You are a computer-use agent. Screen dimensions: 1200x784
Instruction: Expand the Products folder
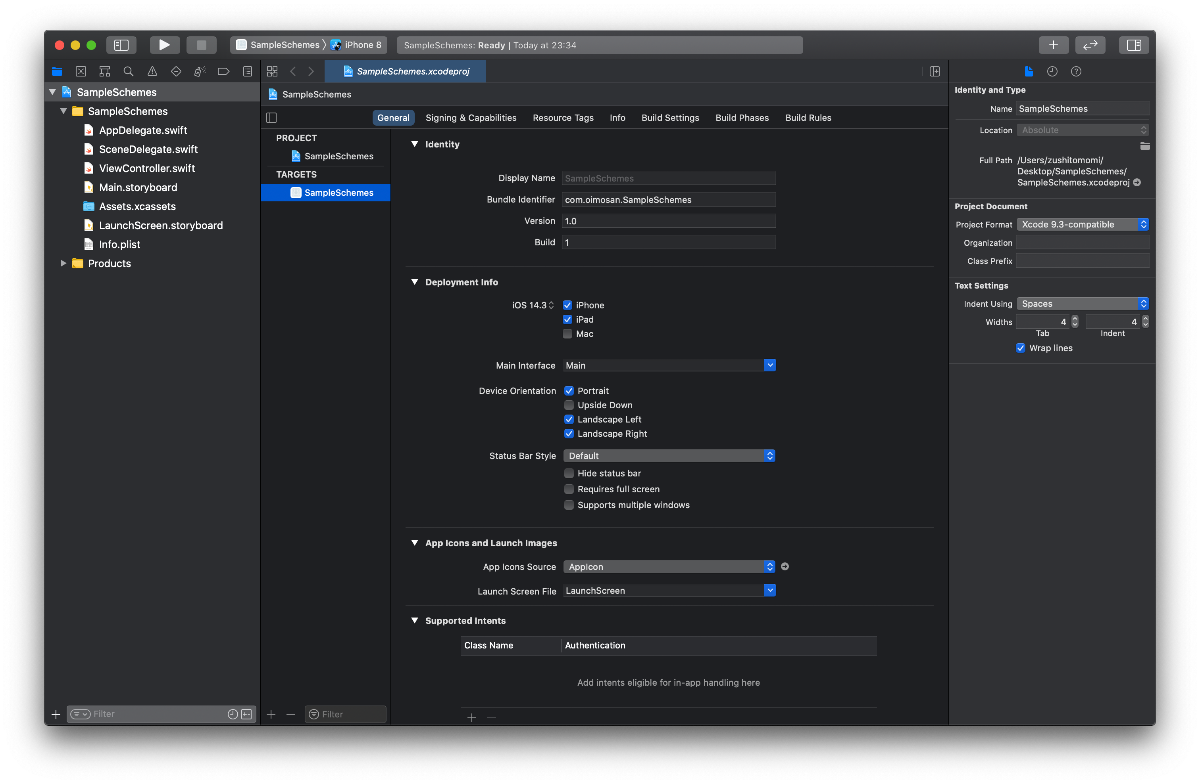[64, 263]
